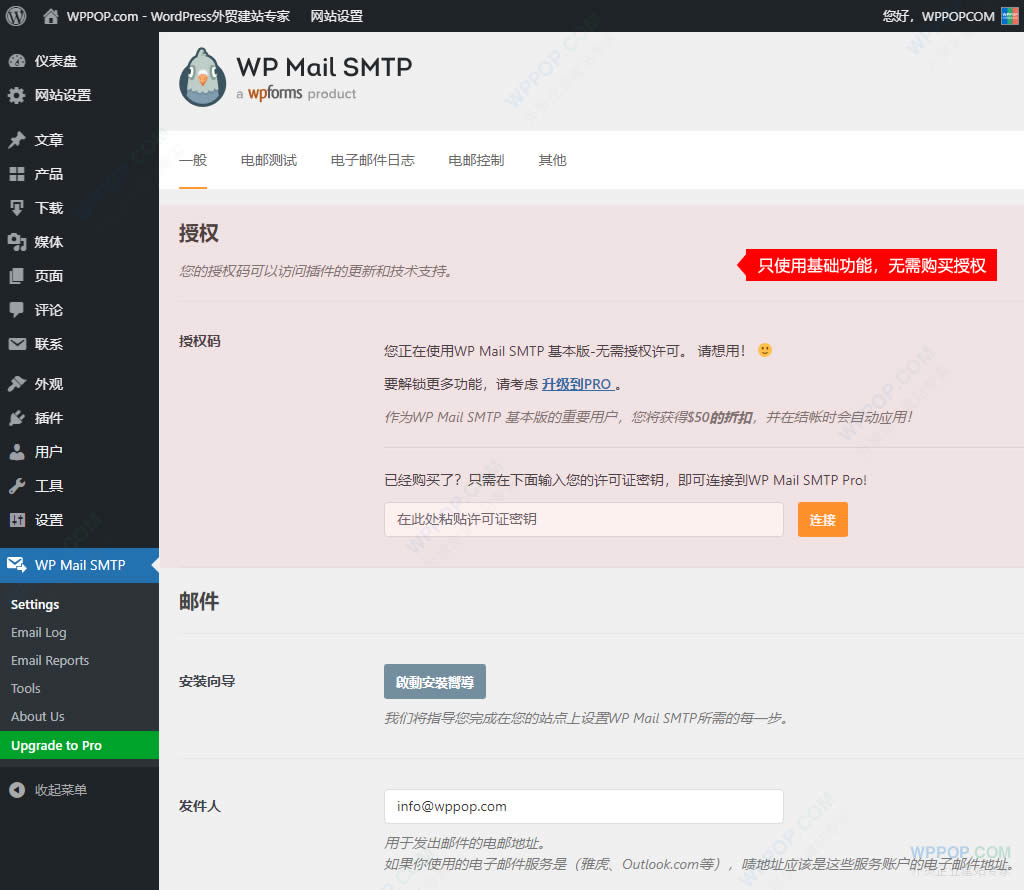Select the 电邮控制 tab
This screenshot has width=1024, height=890.
476,160
